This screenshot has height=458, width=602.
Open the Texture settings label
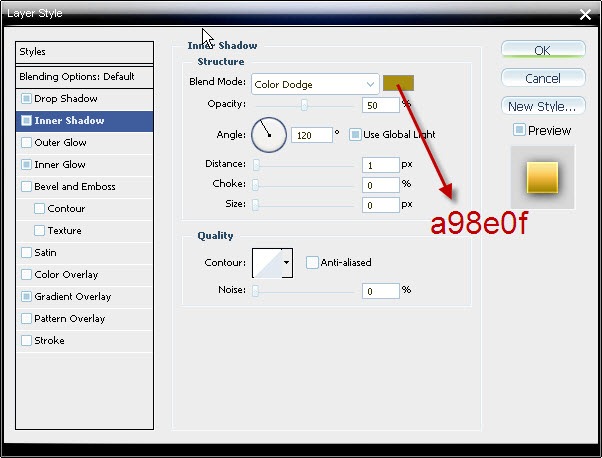tap(64, 231)
